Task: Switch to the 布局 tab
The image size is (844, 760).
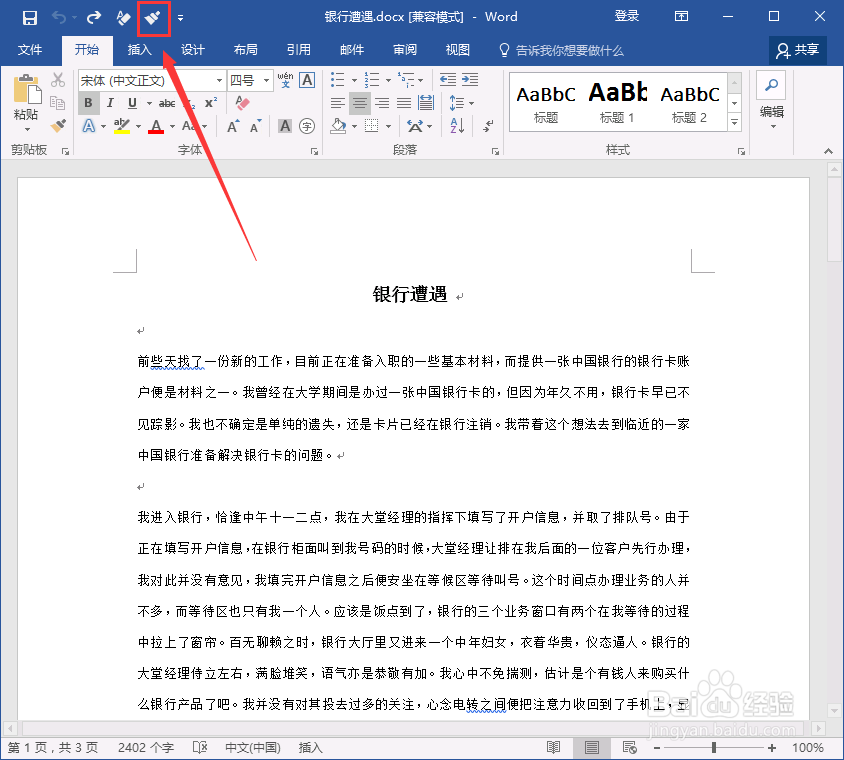Action: tap(245, 50)
